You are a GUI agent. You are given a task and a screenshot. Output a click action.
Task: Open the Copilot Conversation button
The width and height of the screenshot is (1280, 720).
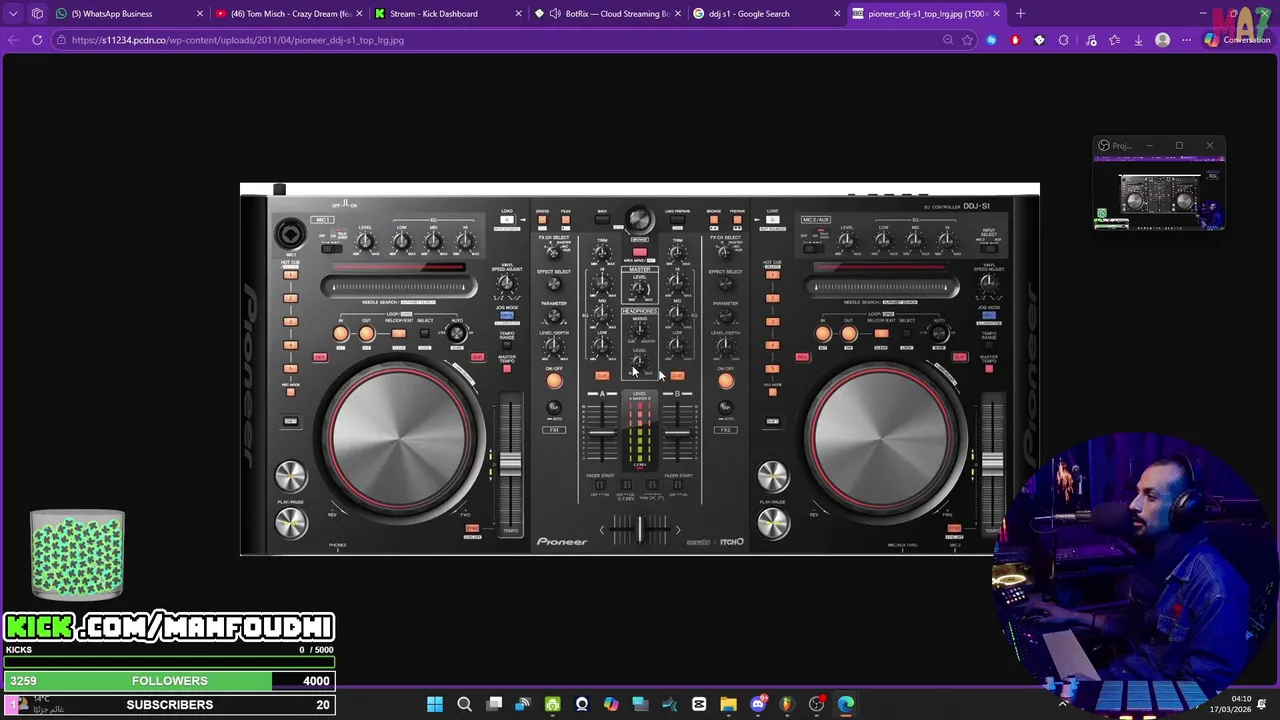point(1237,40)
